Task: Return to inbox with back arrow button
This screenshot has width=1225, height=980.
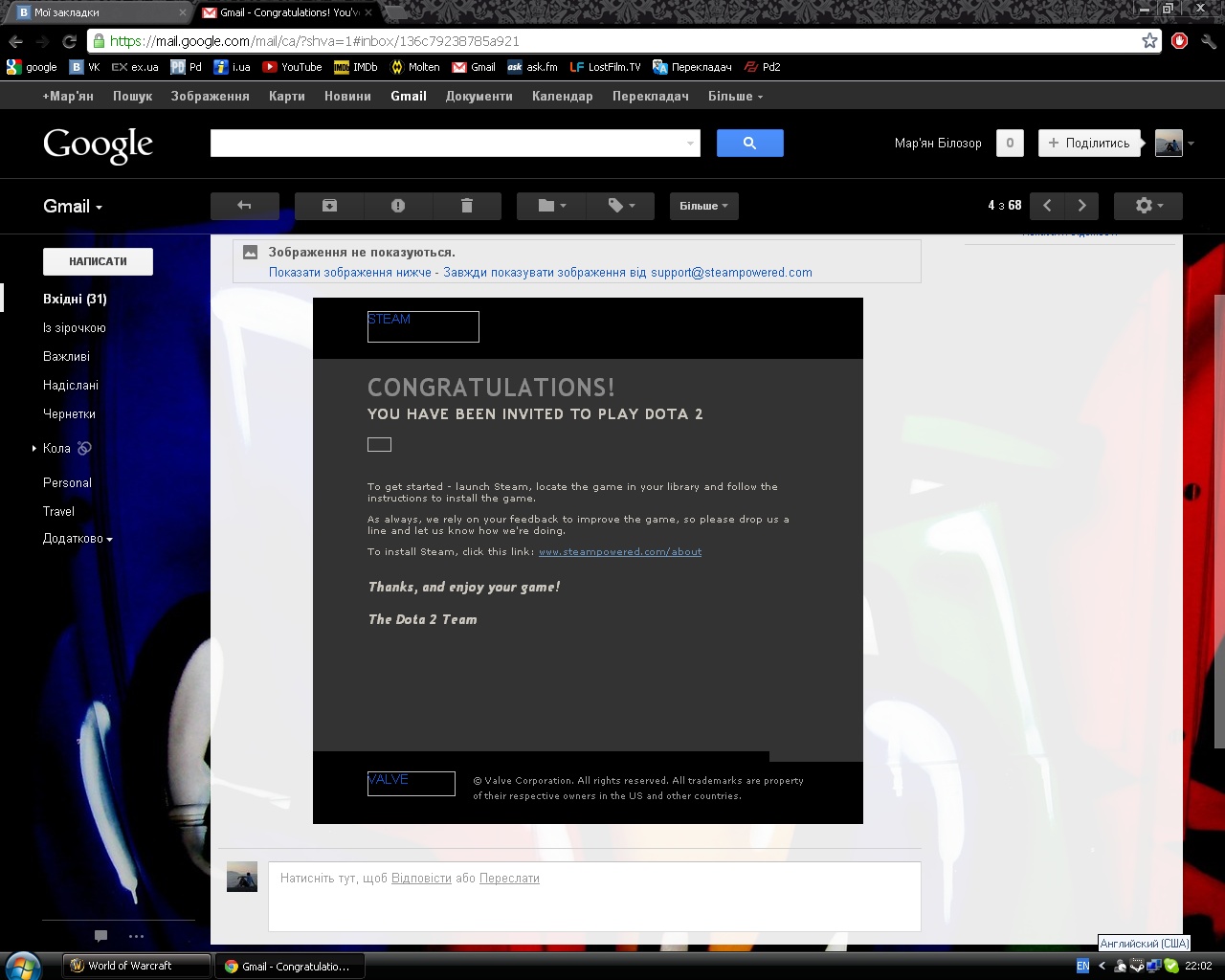Action: click(x=244, y=206)
